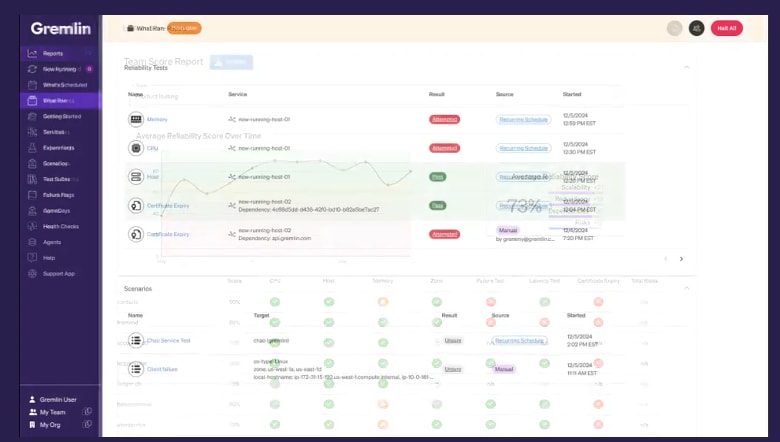Image resolution: width=780 pixels, height=442 pixels.
Task: Click the Experiments flask icon in sidebar
Action: (x=33, y=147)
